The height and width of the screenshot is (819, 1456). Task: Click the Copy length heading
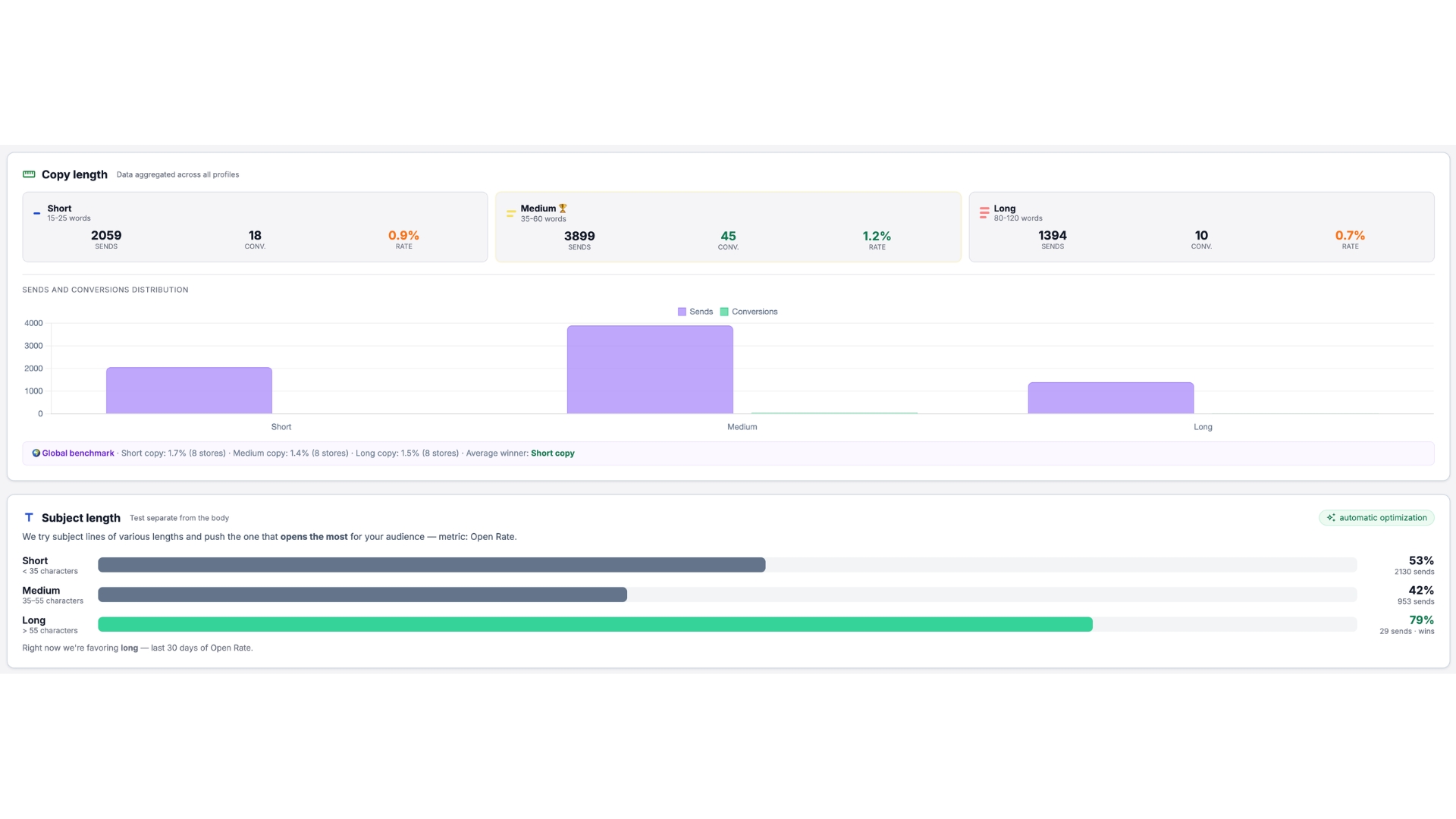[74, 174]
